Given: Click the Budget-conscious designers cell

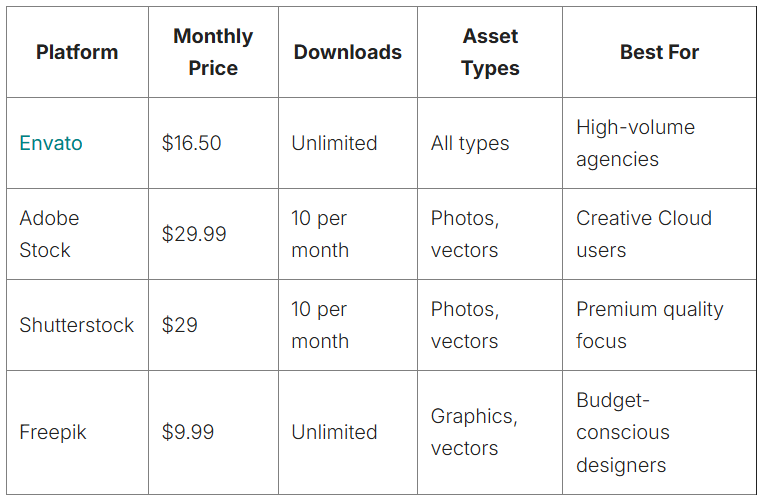Looking at the screenshot, I should [x=623, y=432].
